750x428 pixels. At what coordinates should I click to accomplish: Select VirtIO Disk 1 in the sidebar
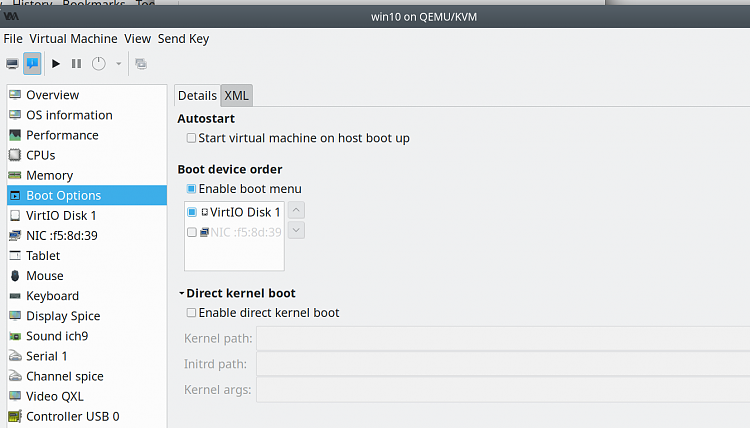click(x=87, y=215)
